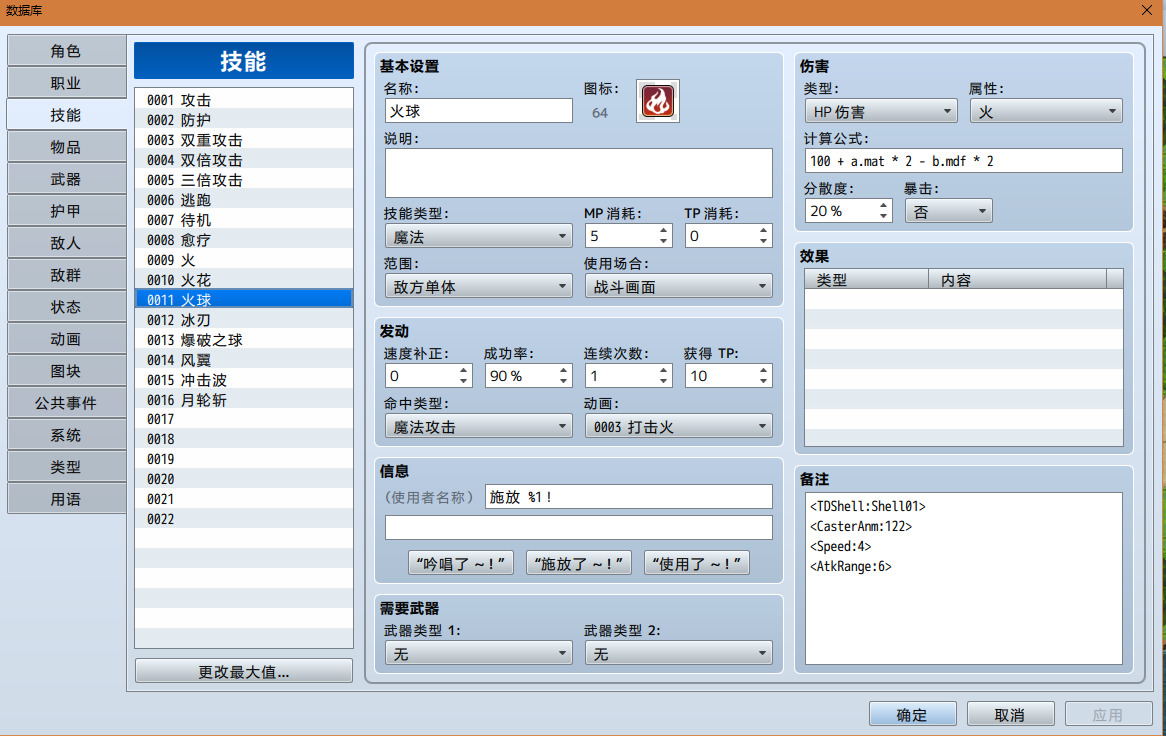The image size is (1166, 736).
Task: Click the 计算公式 formula field
Action: tap(963, 161)
